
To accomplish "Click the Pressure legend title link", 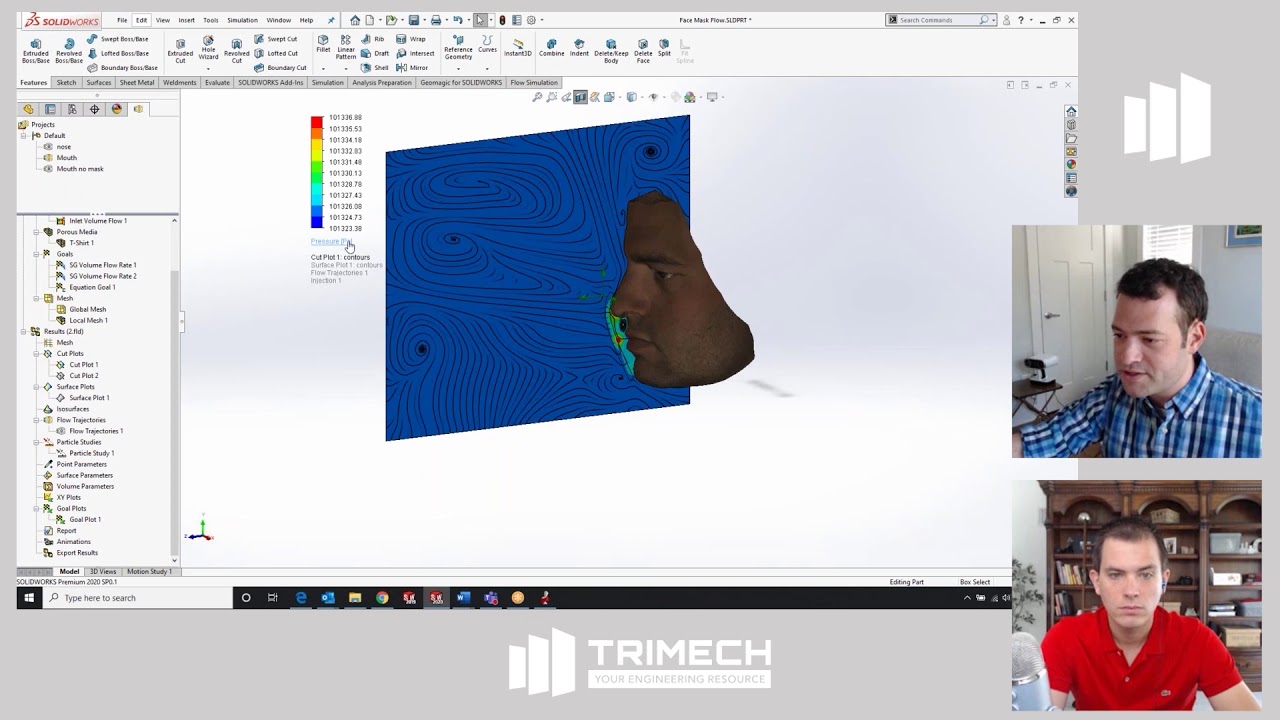I will pyautogui.click(x=330, y=242).
